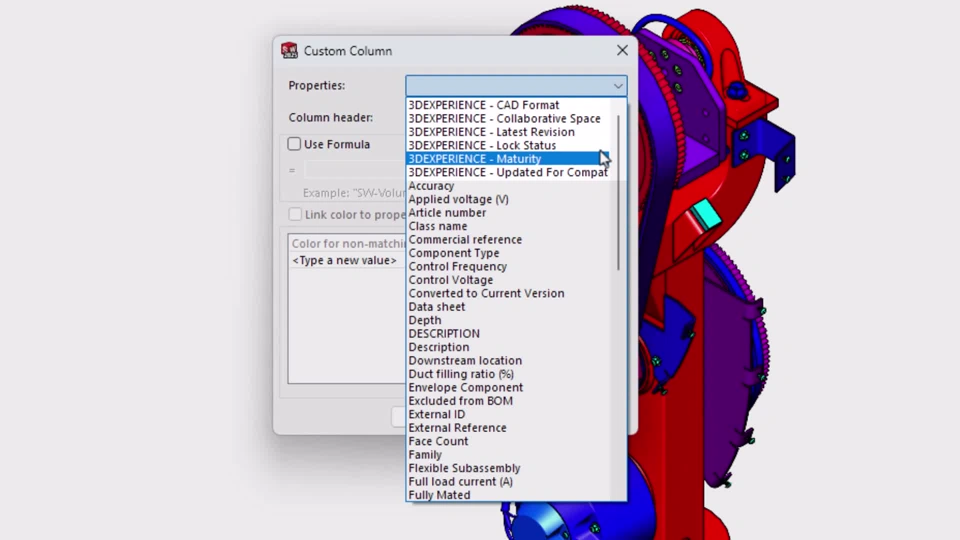Choose Converted to Current Version
Screen dimensions: 960x540
click(x=508, y=294)
